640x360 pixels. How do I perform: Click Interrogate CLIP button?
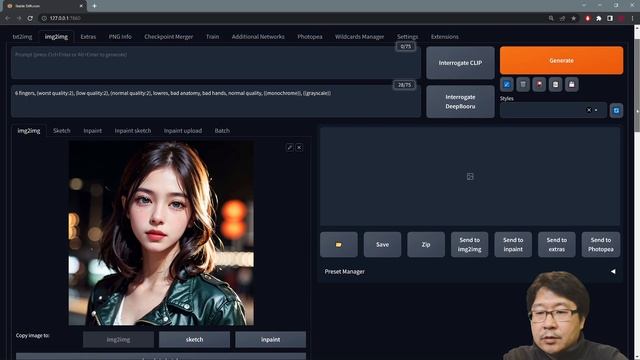460,63
